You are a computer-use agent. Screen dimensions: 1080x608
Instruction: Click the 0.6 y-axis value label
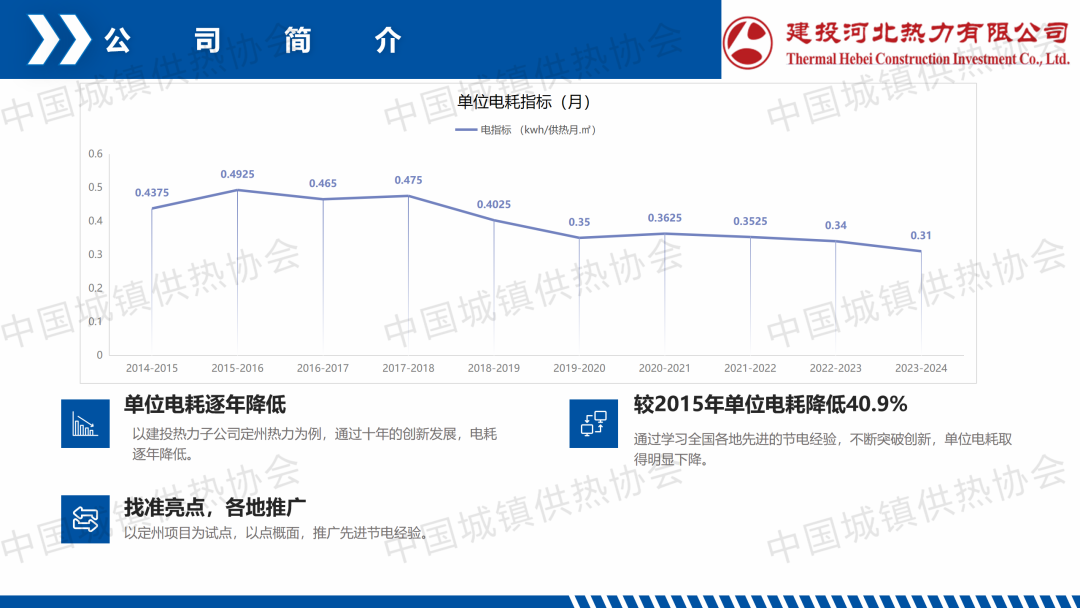coord(96,153)
